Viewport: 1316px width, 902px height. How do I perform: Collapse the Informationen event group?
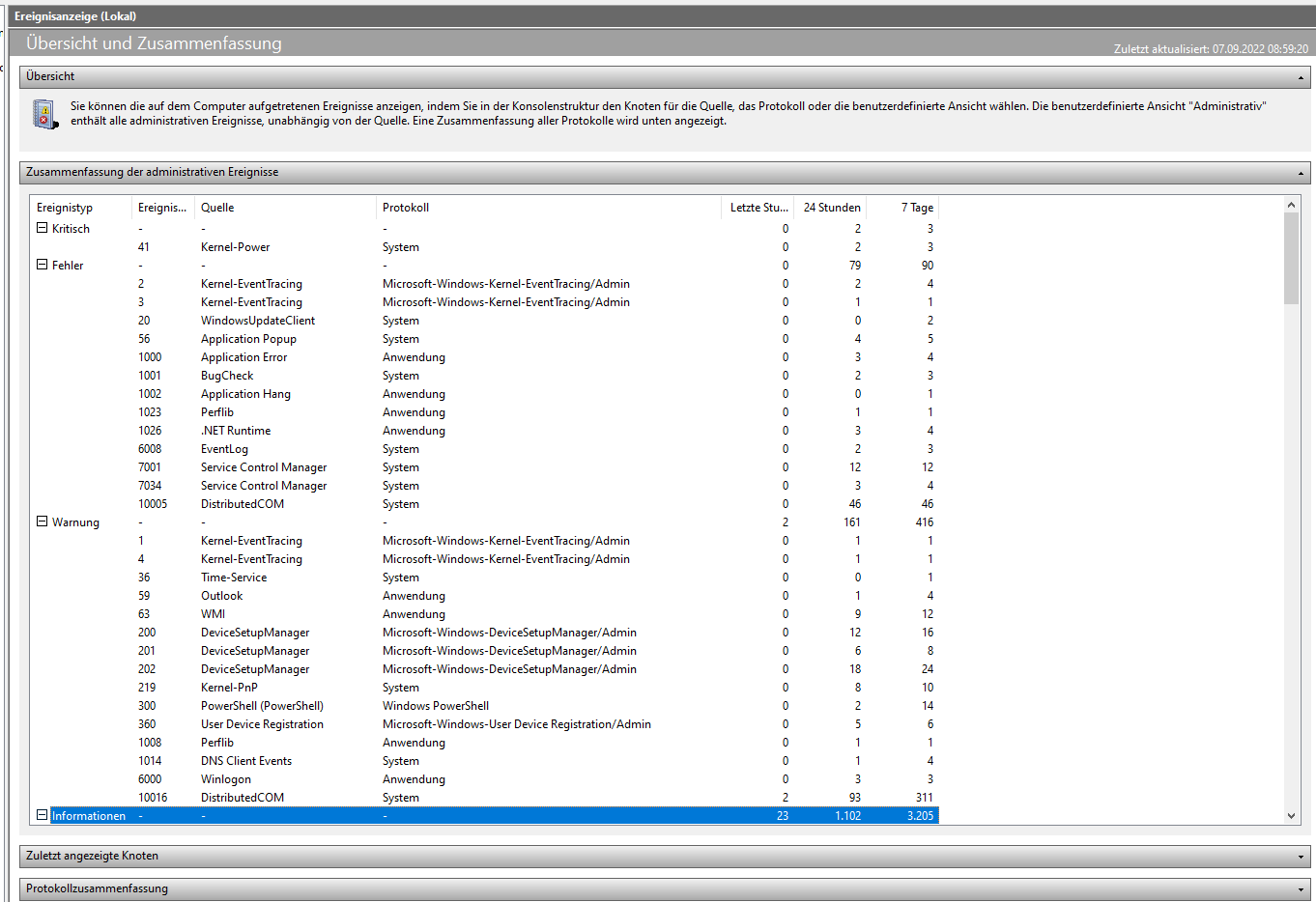point(42,815)
